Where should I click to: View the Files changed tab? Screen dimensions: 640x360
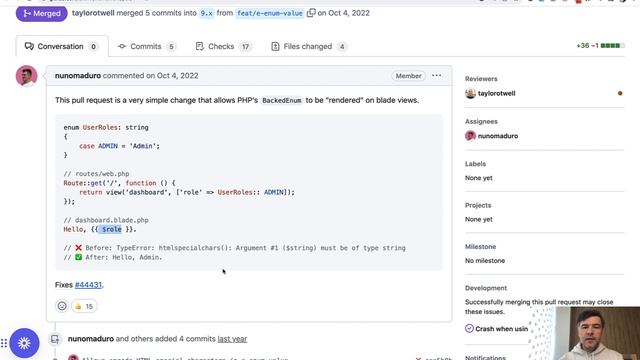[x=309, y=47]
